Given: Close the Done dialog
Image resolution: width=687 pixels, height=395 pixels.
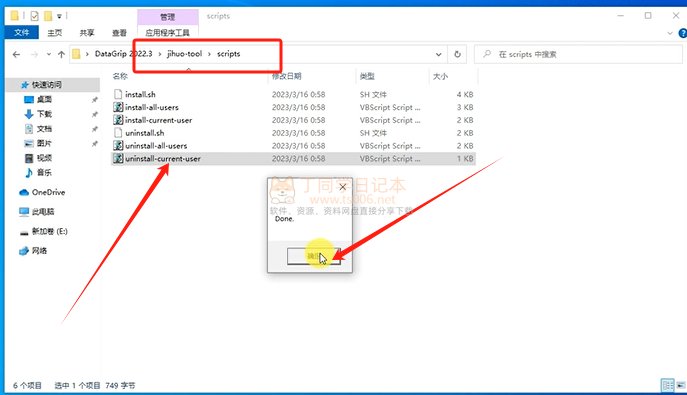Looking at the screenshot, I should [343, 187].
